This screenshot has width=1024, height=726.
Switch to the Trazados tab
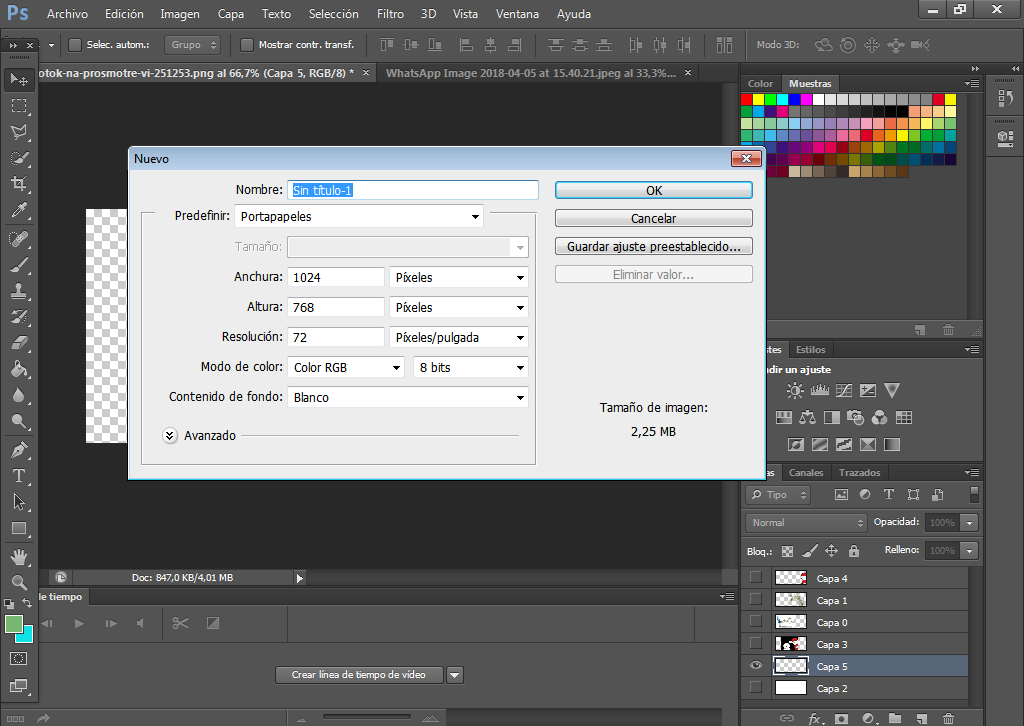859,473
